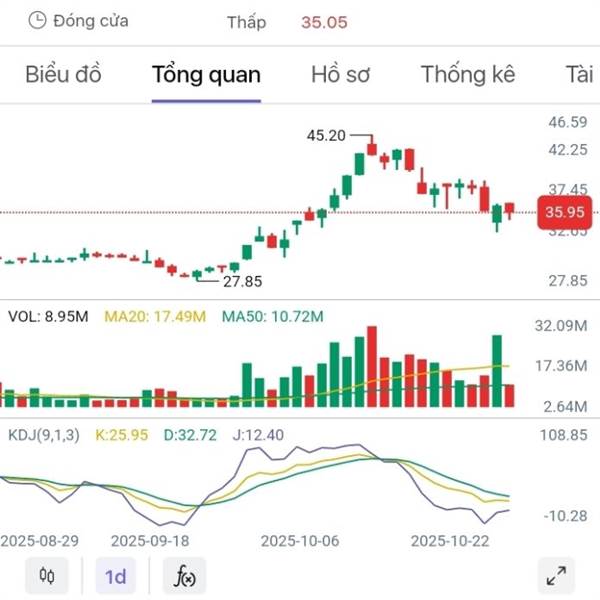Tap the clock icon beside Đóng cửa
The height and width of the screenshot is (600, 600).
pos(37,20)
